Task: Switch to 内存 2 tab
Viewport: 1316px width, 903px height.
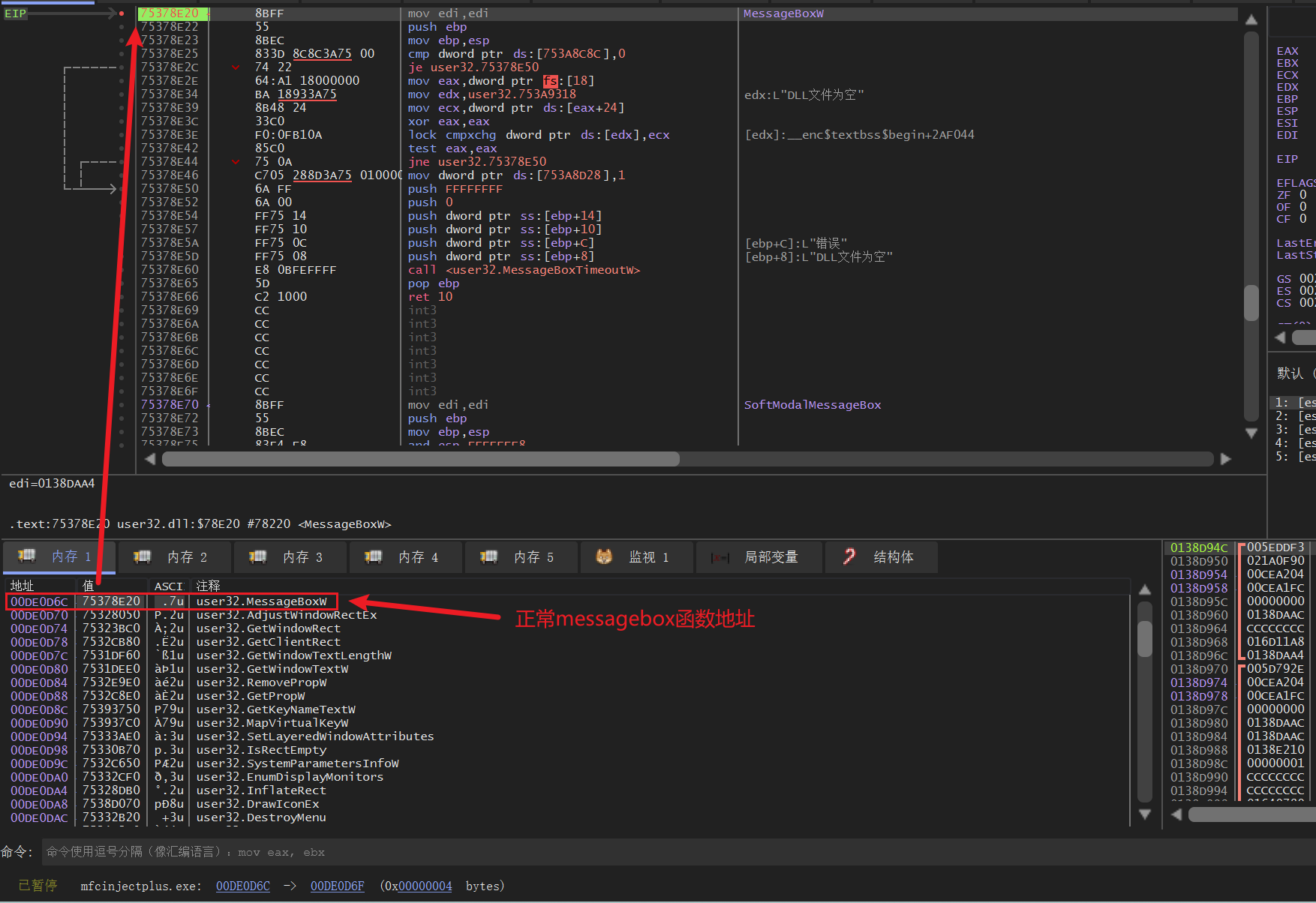Action: click(174, 557)
